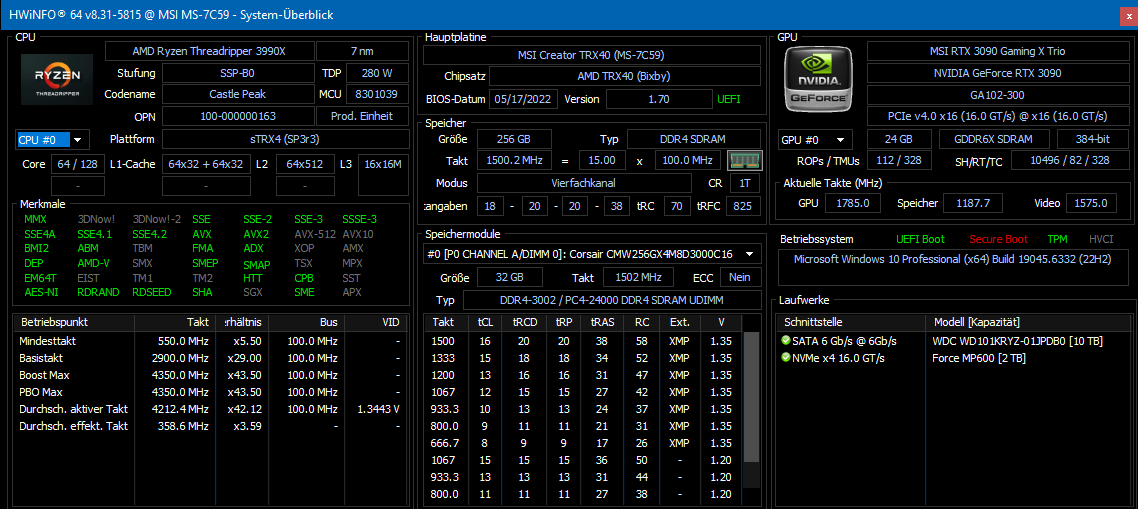The height and width of the screenshot is (509, 1138).
Task: Click the OPN value 100-000000163
Action: point(237,116)
